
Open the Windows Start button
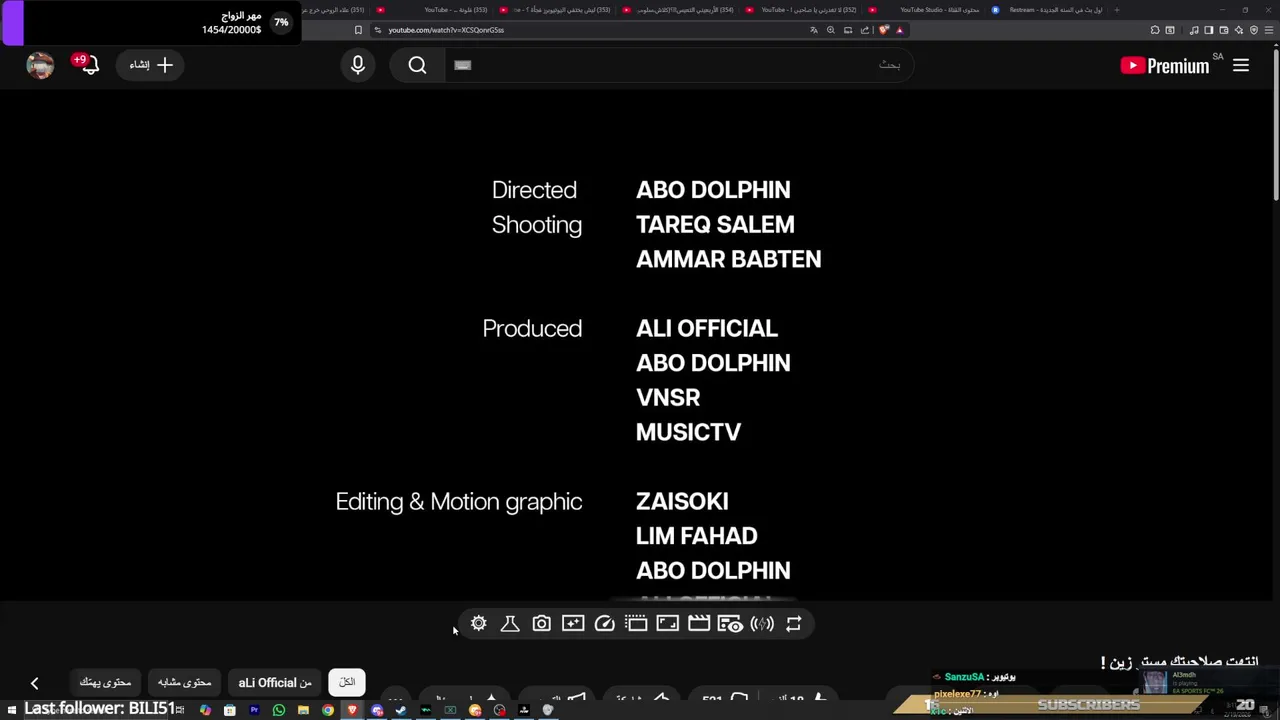coord(10,710)
